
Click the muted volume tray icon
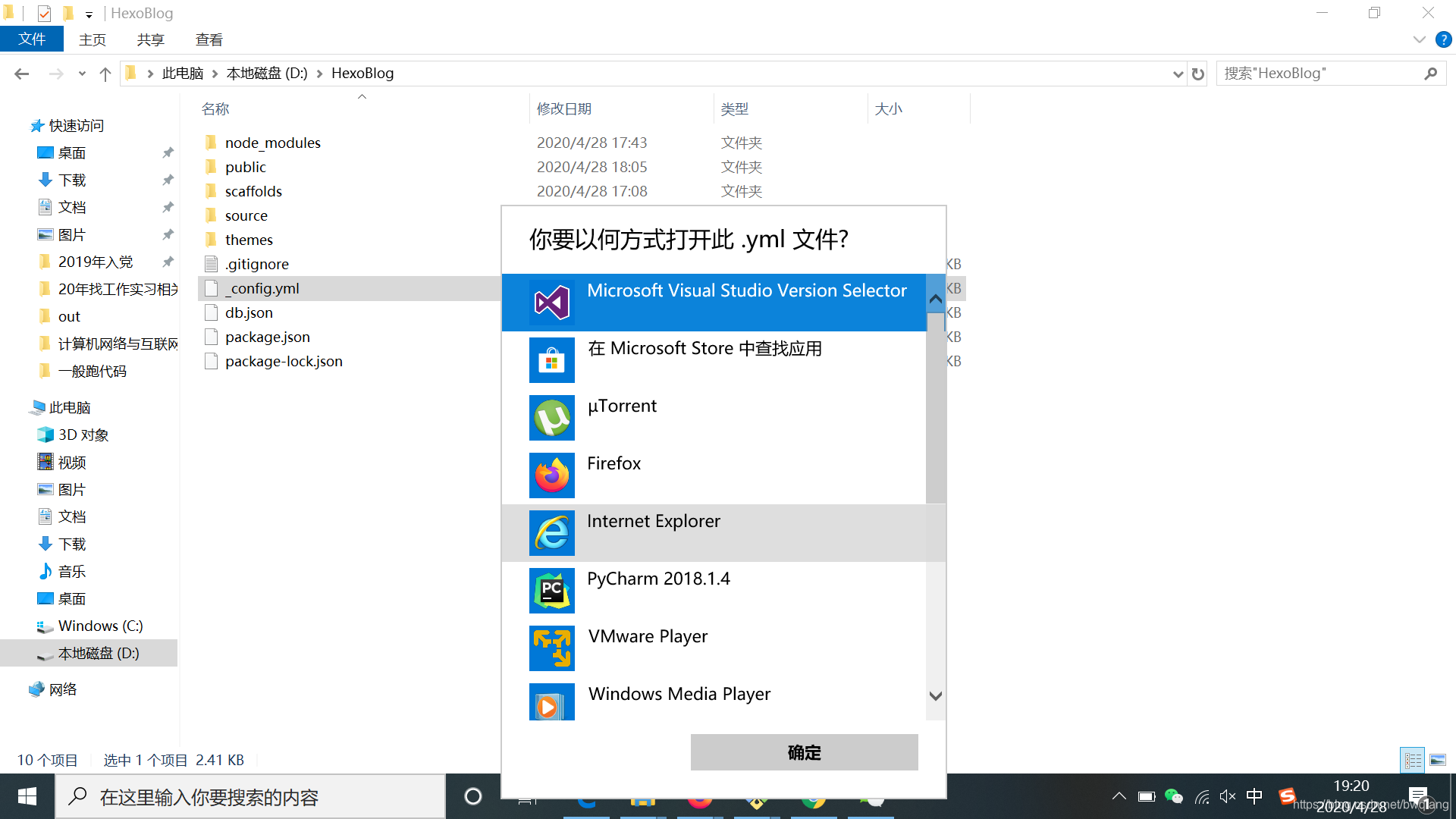[x=1228, y=796]
